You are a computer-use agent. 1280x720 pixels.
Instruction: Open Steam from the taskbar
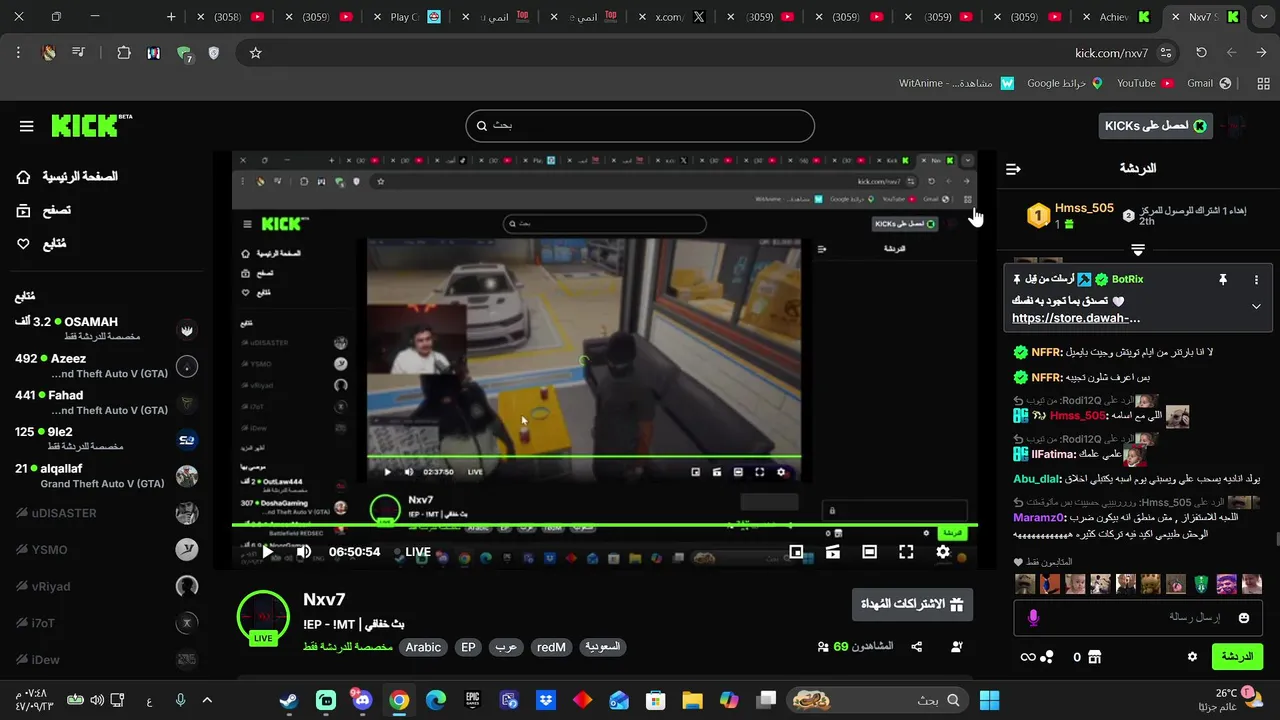pos(288,700)
